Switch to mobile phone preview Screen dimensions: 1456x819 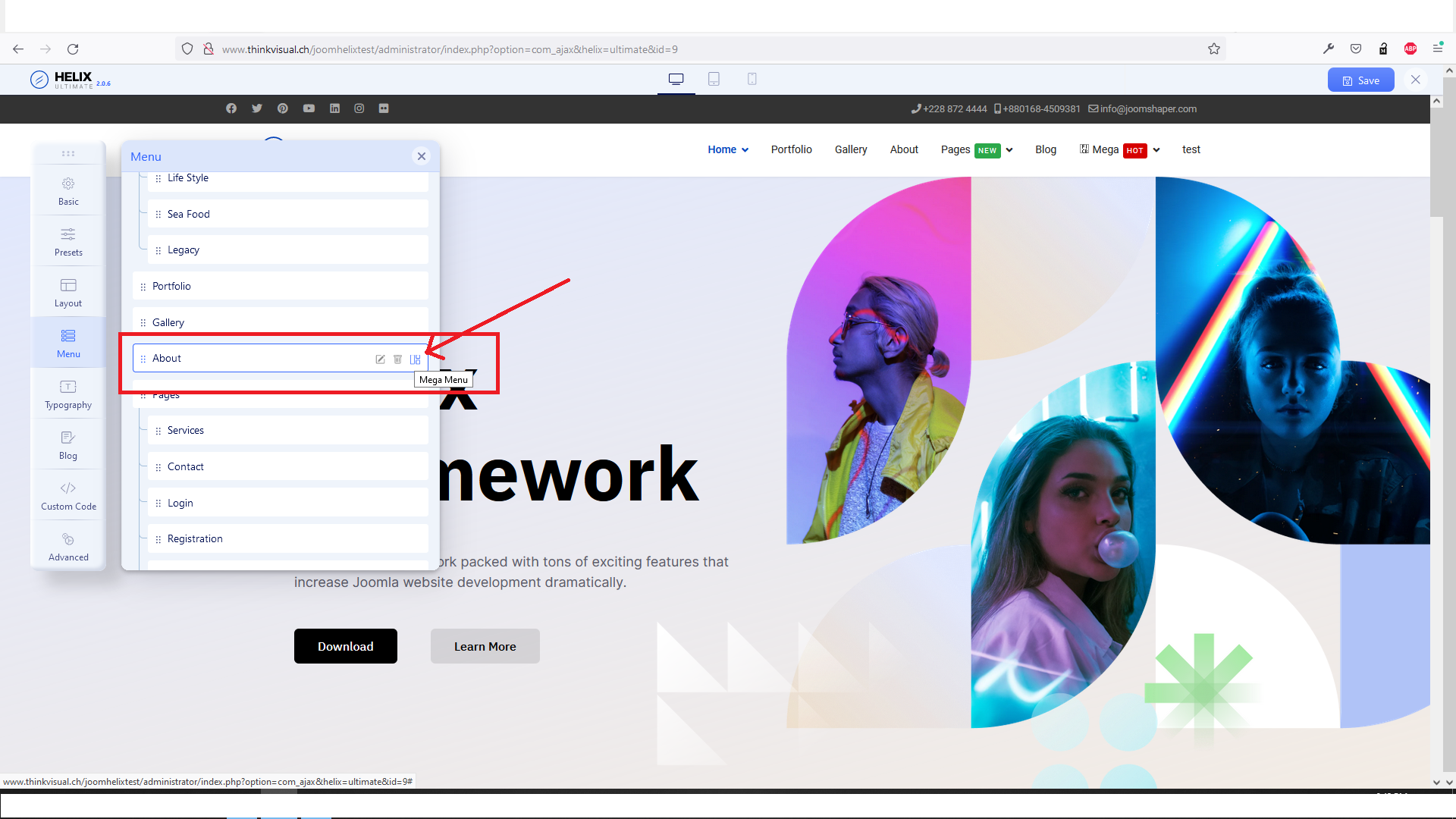point(752,79)
